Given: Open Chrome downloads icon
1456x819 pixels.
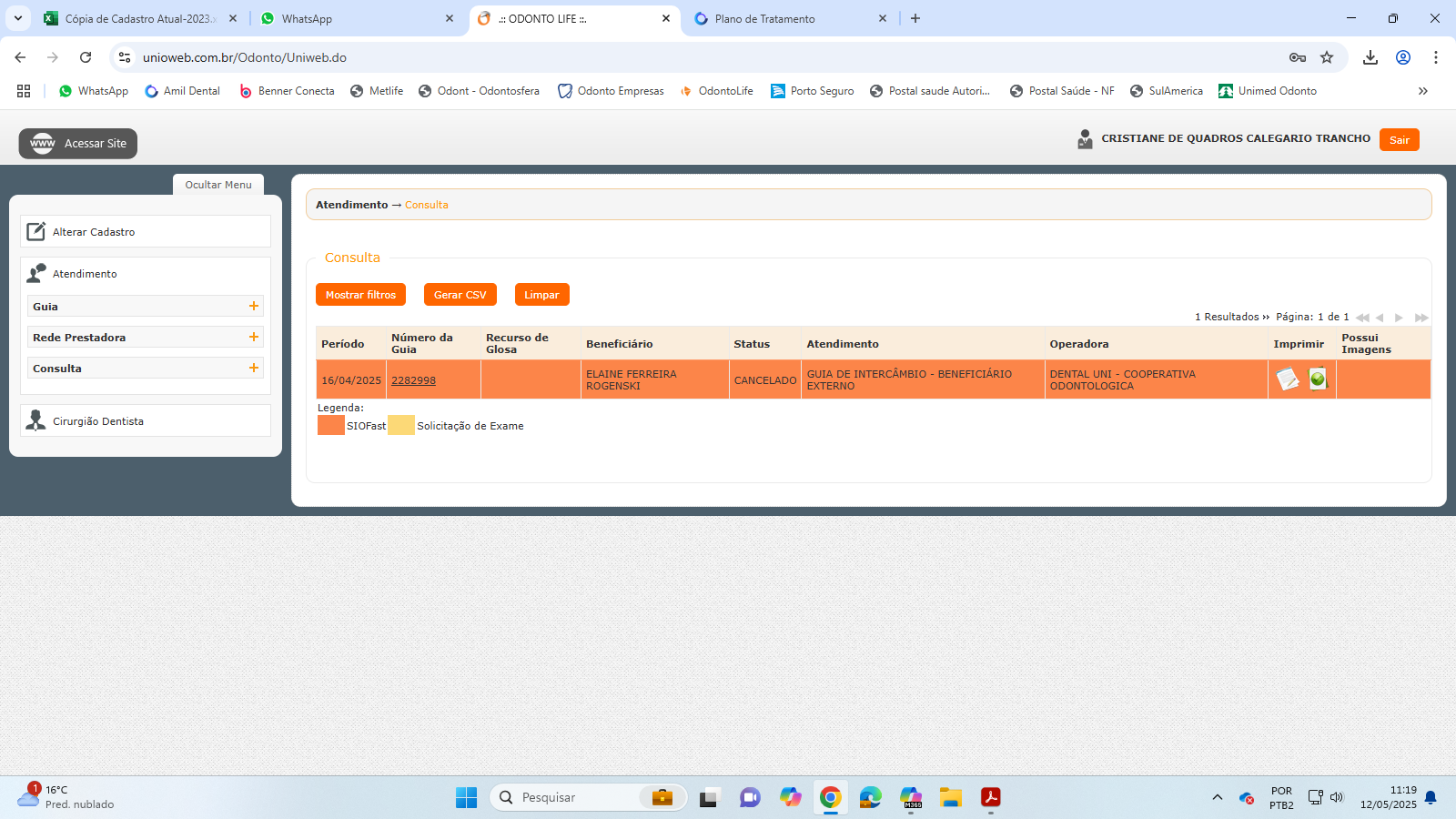Looking at the screenshot, I should tap(1370, 57).
